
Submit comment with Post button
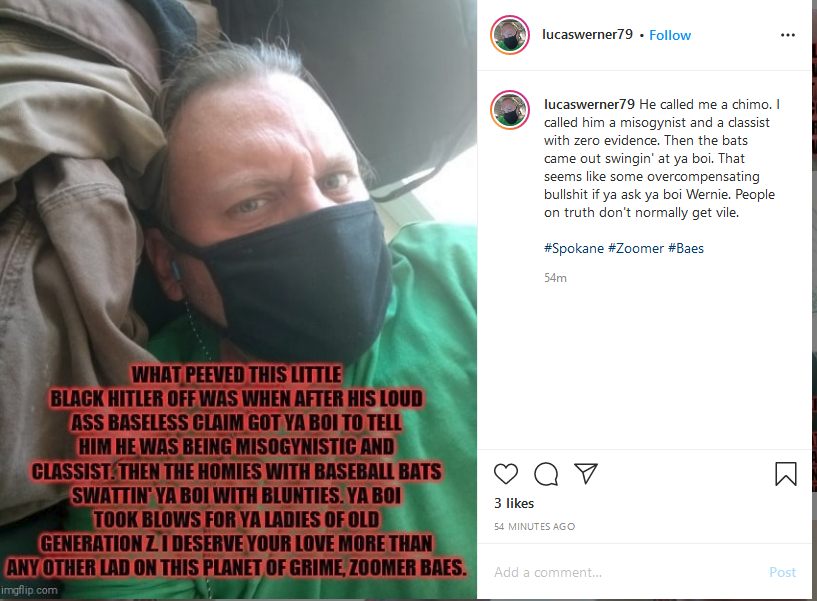pos(782,572)
